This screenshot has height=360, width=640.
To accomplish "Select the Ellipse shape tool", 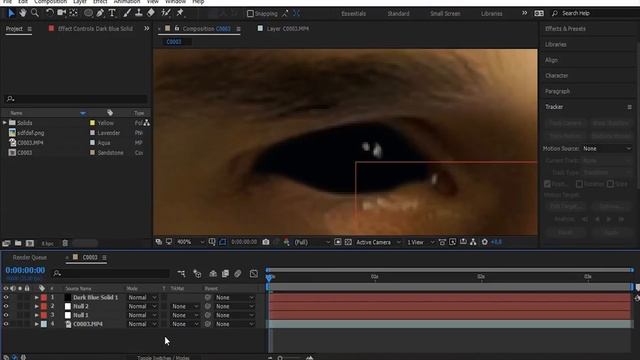I will point(88,13).
